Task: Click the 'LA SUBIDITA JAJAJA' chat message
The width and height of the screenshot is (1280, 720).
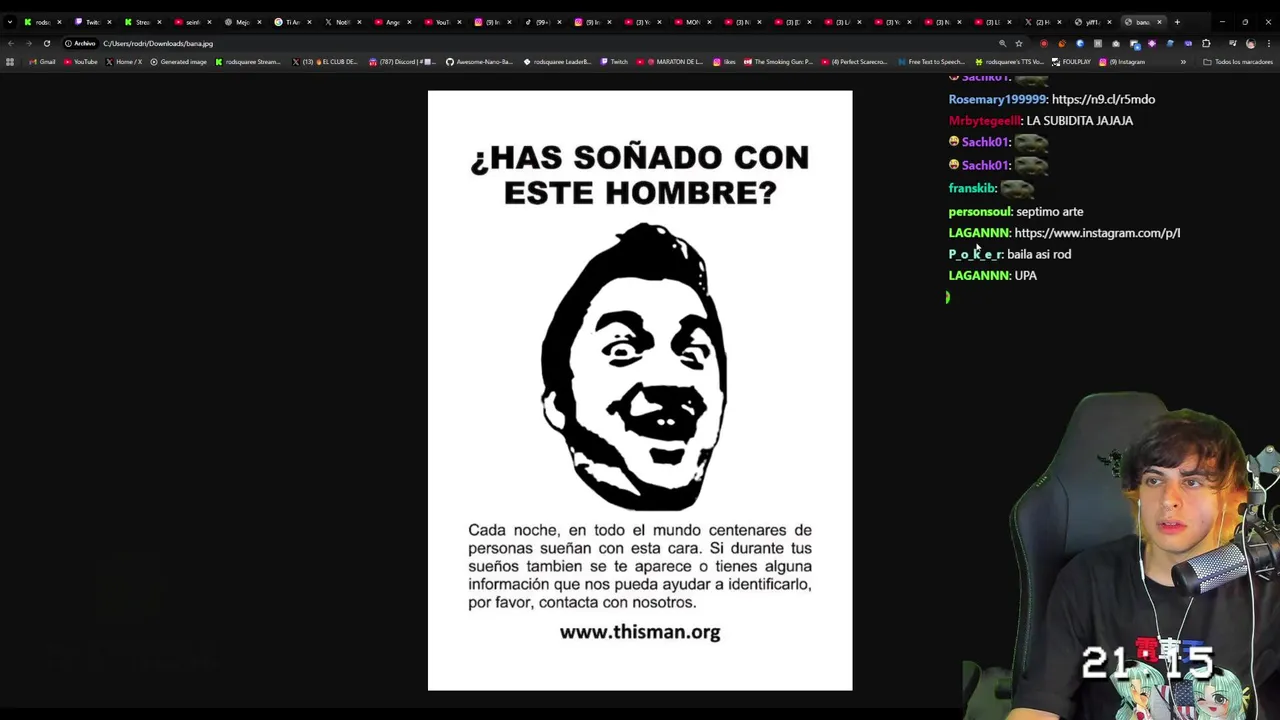Action: pos(1079,121)
